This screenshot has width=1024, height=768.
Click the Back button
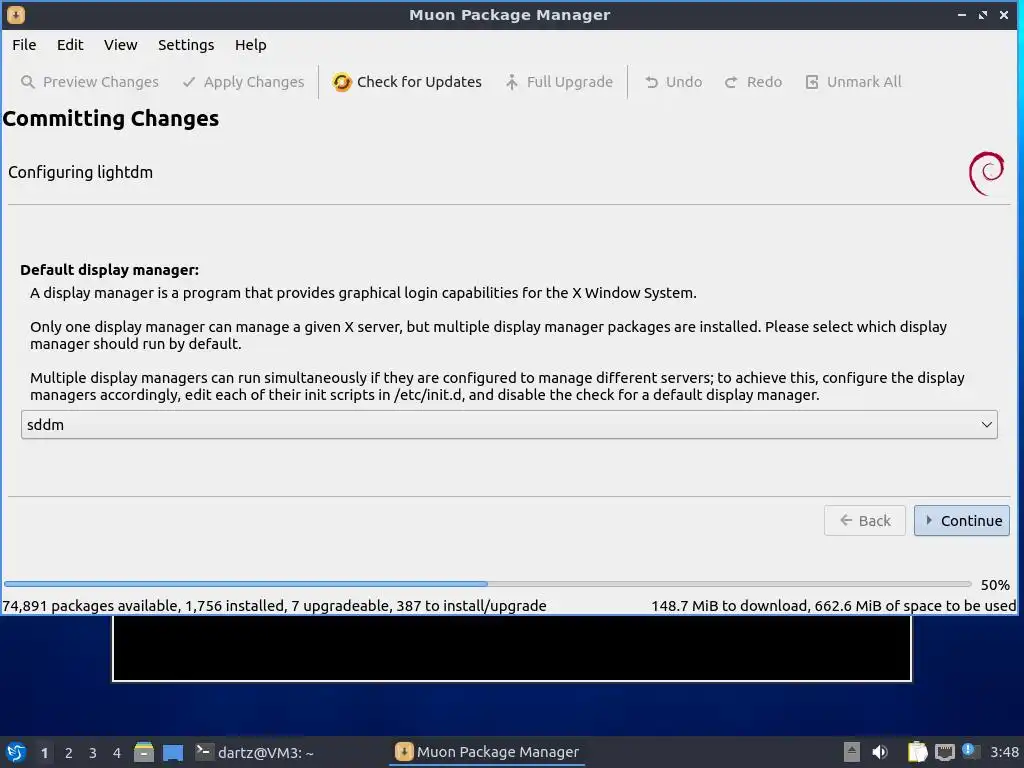[x=865, y=520]
